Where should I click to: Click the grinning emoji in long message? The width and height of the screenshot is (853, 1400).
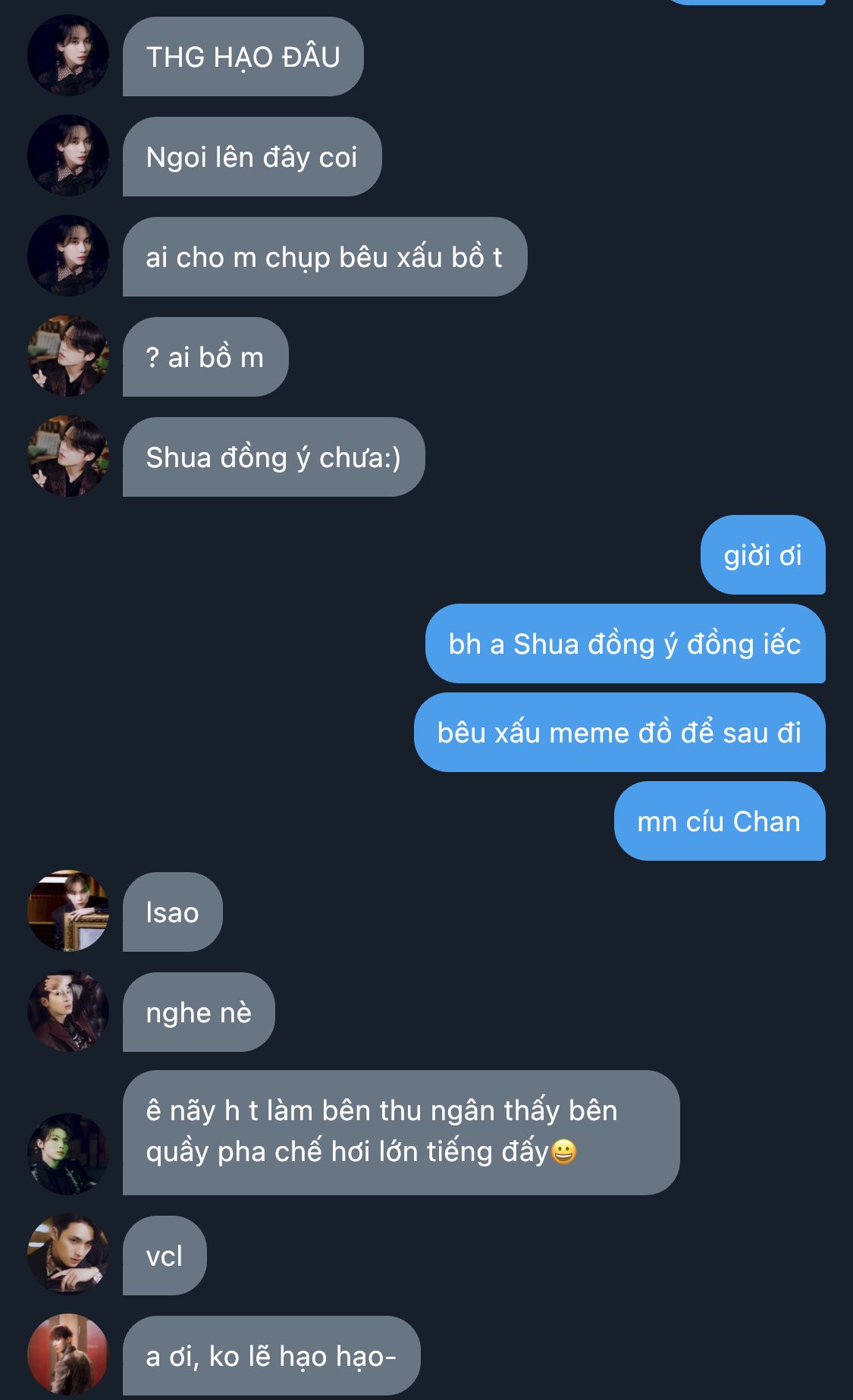[x=563, y=1152]
